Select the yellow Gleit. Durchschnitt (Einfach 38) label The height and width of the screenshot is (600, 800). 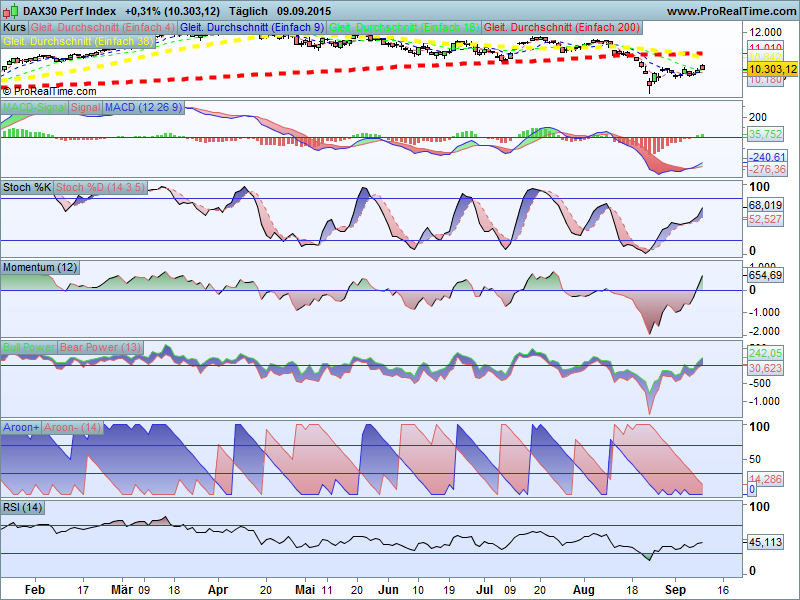pos(78,41)
